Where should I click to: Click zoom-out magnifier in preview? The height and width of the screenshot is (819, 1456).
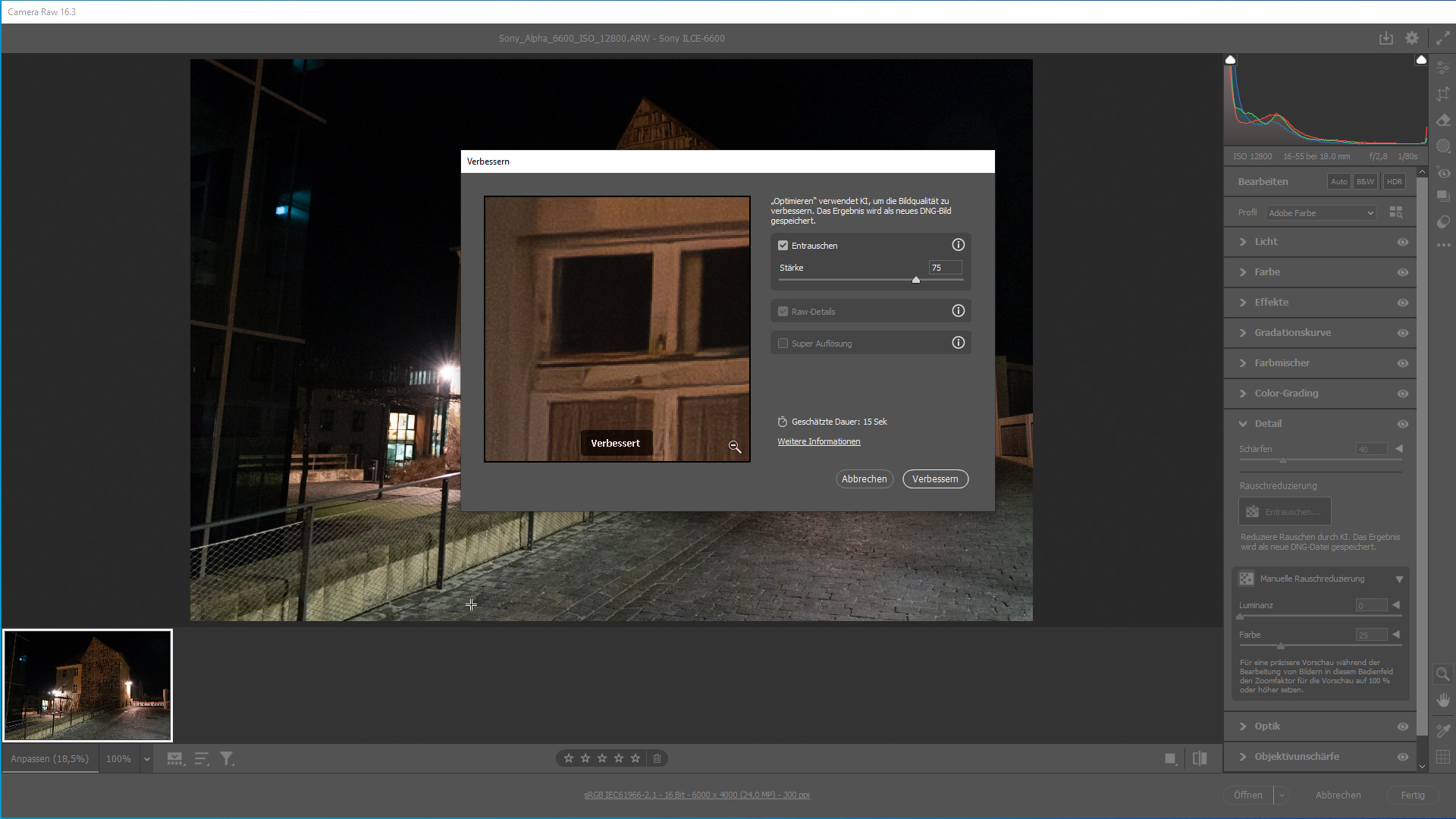(734, 447)
